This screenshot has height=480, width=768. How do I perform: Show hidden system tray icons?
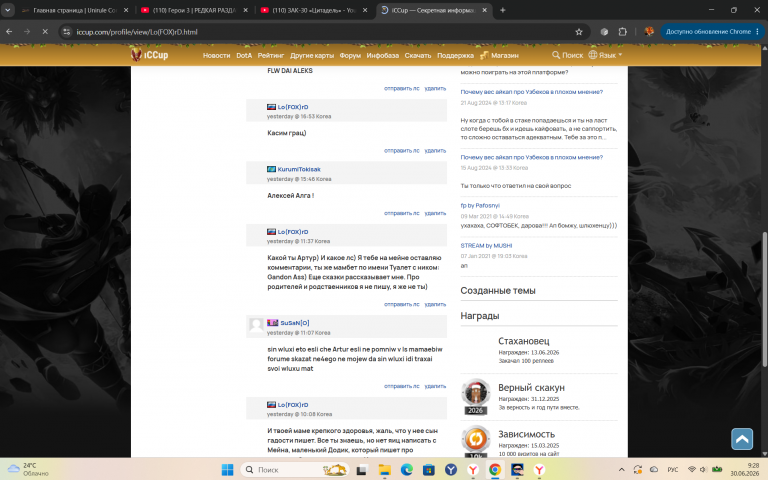(621, 470)
